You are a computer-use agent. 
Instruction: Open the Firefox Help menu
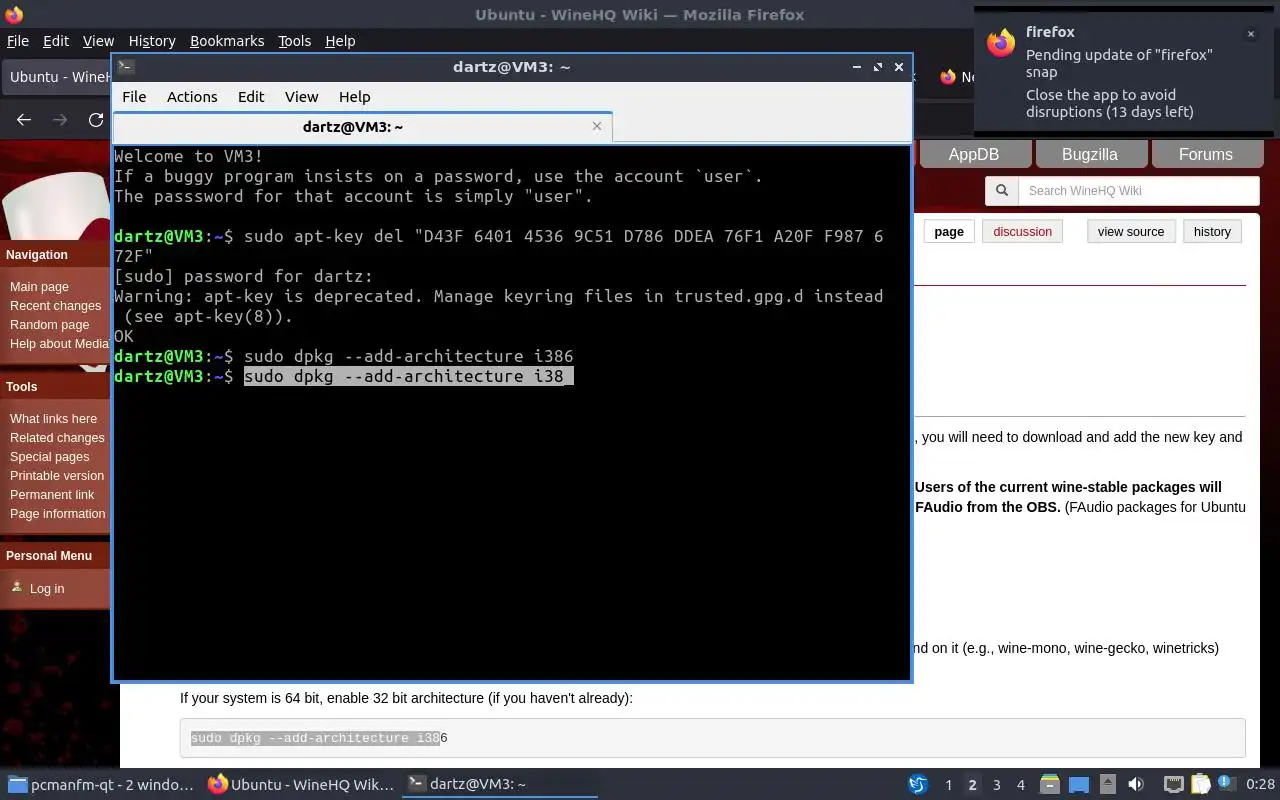340,41
